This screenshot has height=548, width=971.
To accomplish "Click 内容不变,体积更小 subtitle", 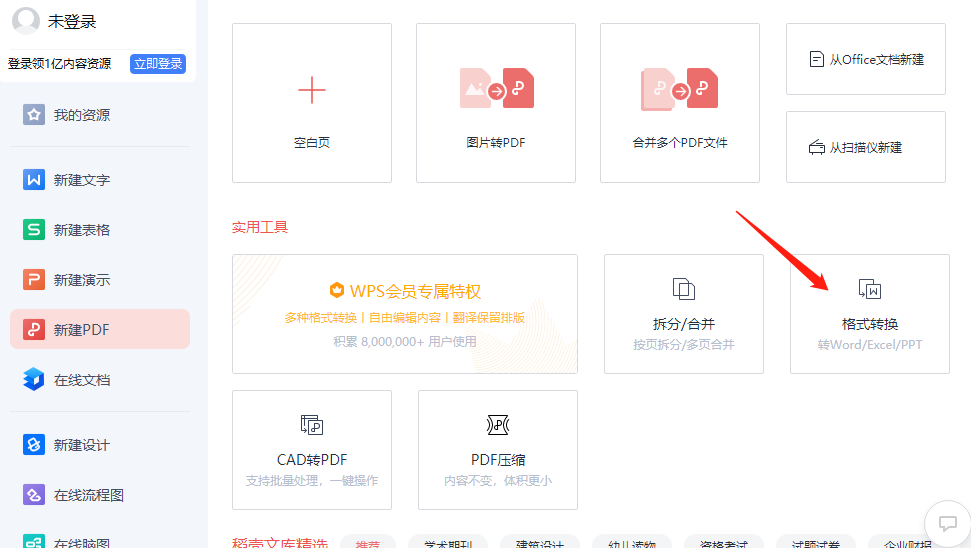I will 498,481.
